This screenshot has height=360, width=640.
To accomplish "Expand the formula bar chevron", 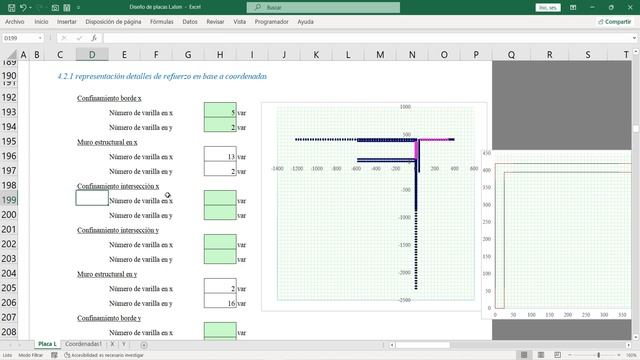I will coord(634,38).
